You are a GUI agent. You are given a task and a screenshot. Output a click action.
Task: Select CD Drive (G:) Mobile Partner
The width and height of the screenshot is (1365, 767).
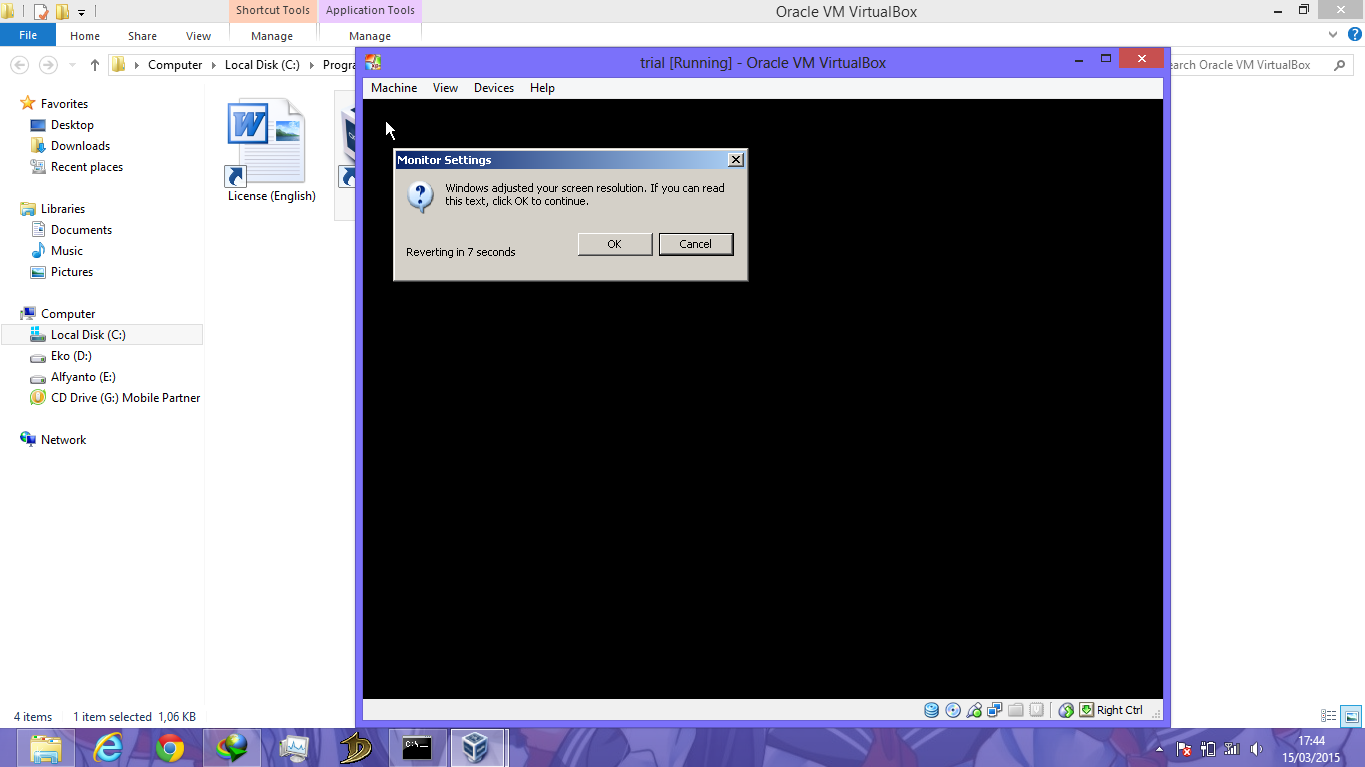pos(125,398)
